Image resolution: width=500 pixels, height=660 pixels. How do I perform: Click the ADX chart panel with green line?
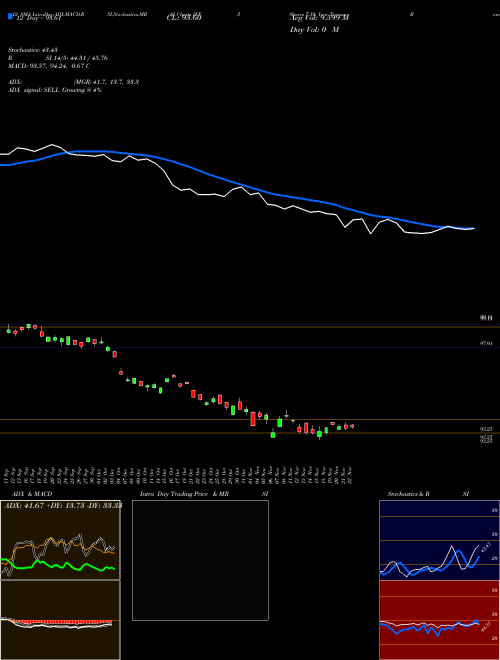[x=60, y=540]
